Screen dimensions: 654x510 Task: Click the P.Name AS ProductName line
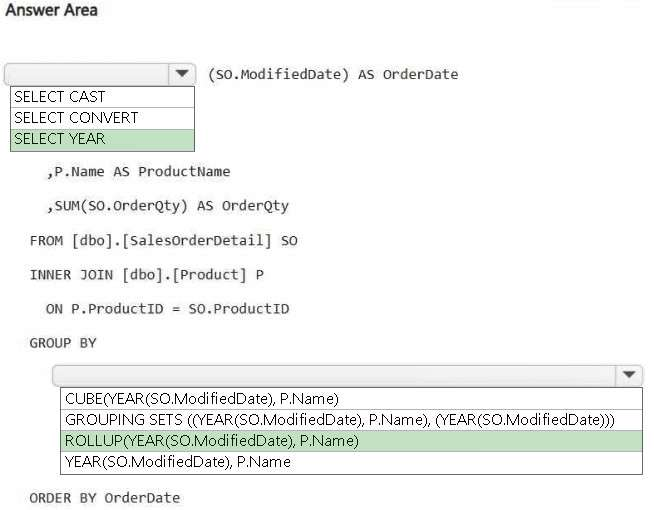pos(138,171)
